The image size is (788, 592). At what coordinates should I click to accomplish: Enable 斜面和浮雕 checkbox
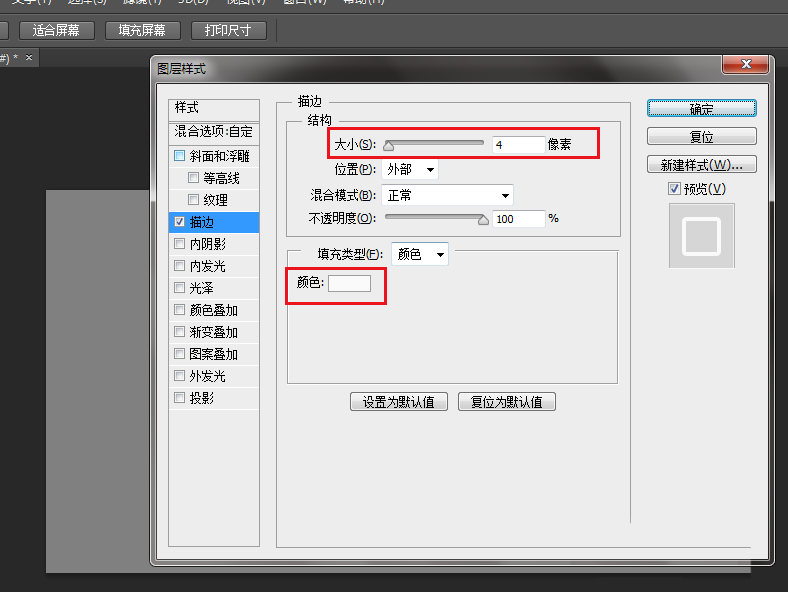179,155
